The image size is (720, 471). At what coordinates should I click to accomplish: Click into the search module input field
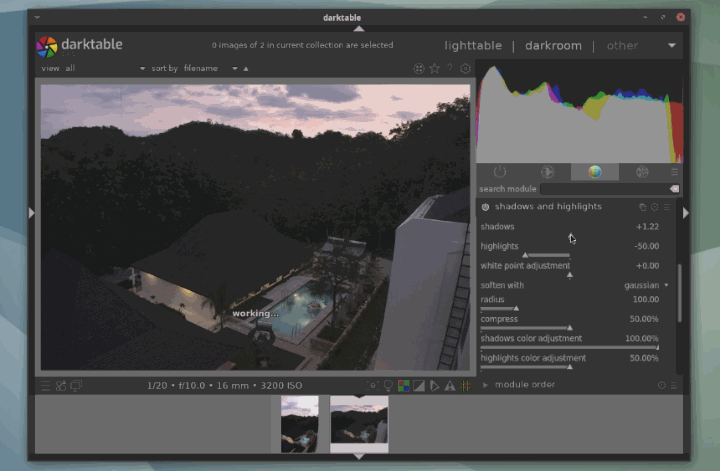pyautogui.click(x=605, y=189)
